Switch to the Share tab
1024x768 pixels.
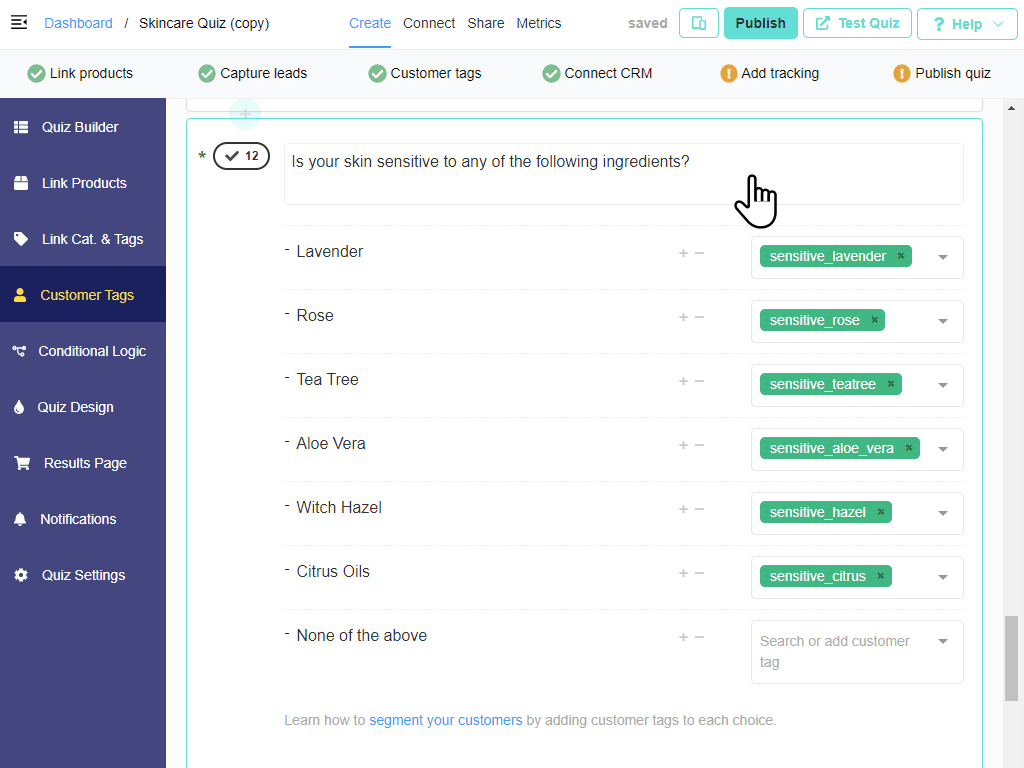point(486,24)
